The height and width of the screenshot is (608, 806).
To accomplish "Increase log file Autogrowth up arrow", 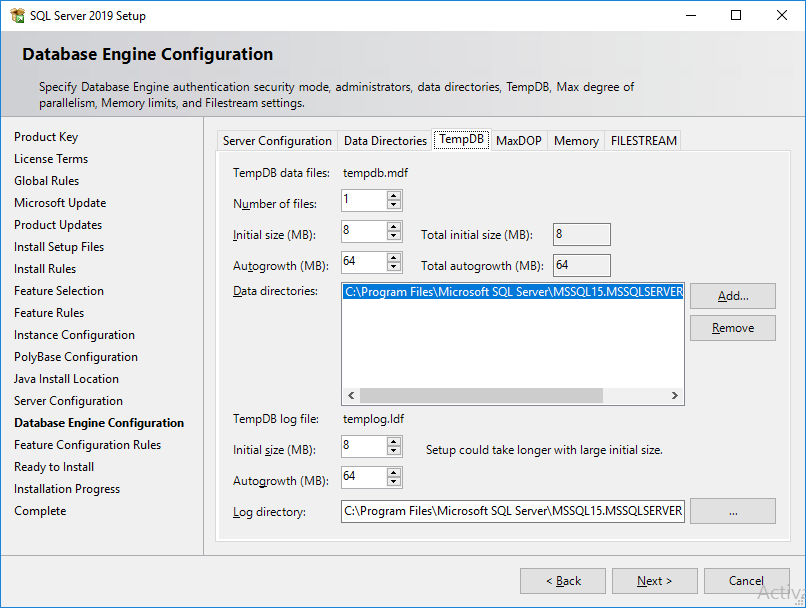I will (x=394, y=472).
